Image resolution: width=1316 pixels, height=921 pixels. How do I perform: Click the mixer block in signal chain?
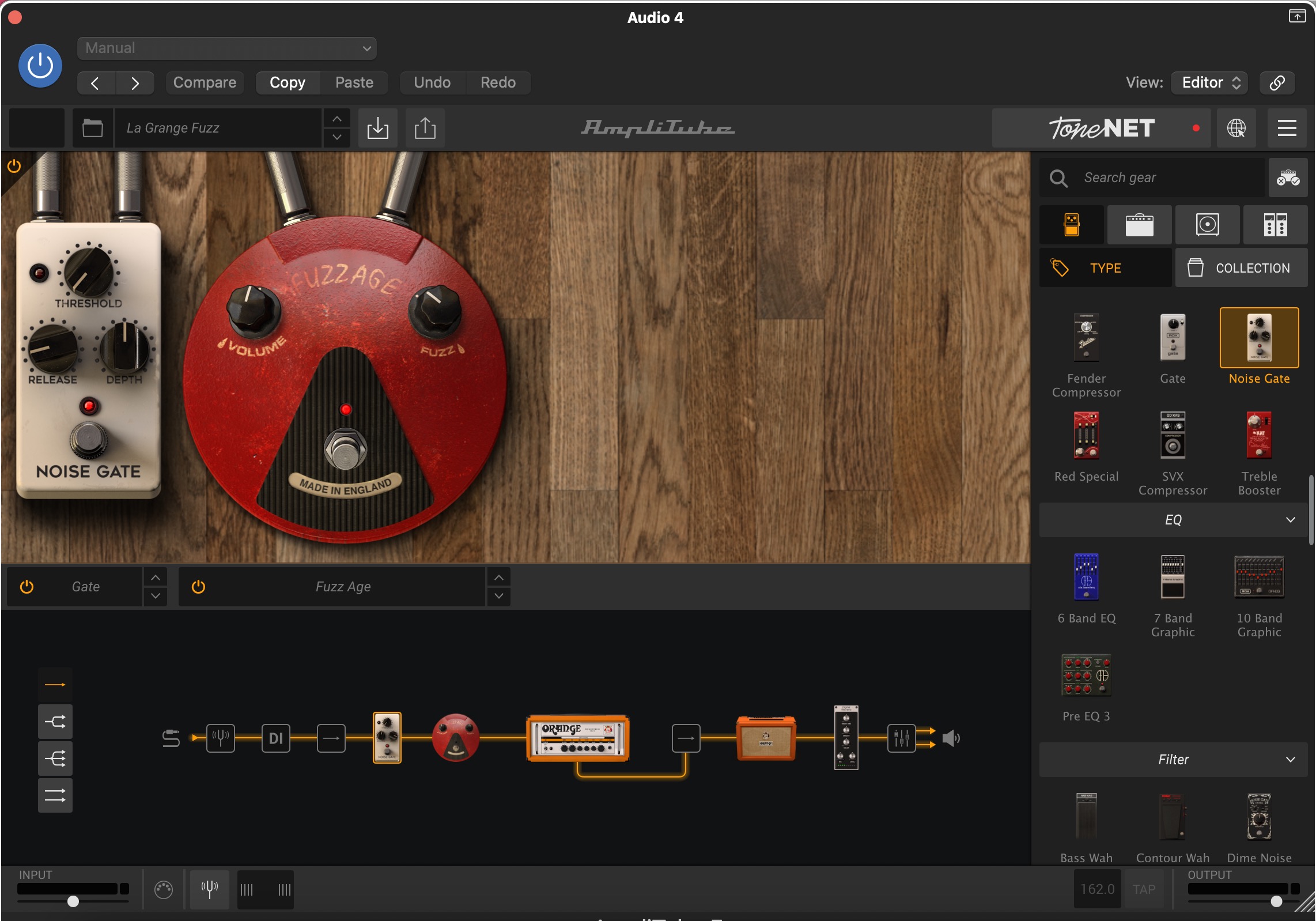pyautogui.click(x=901, y=738)
